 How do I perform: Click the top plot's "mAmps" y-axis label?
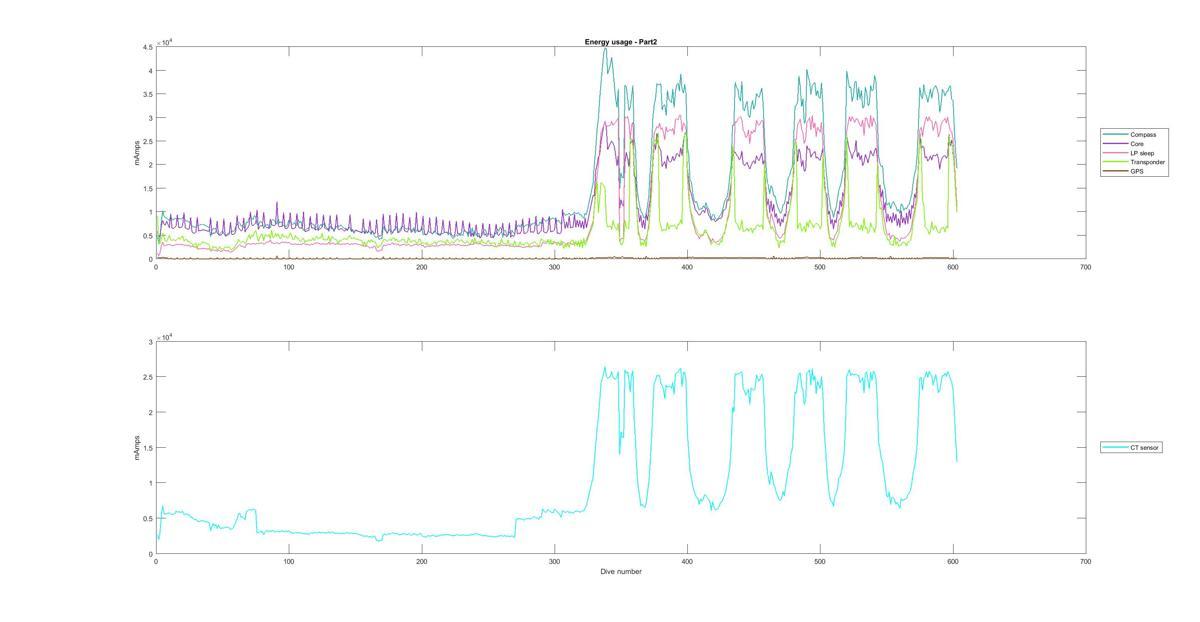tap(137, 153)
